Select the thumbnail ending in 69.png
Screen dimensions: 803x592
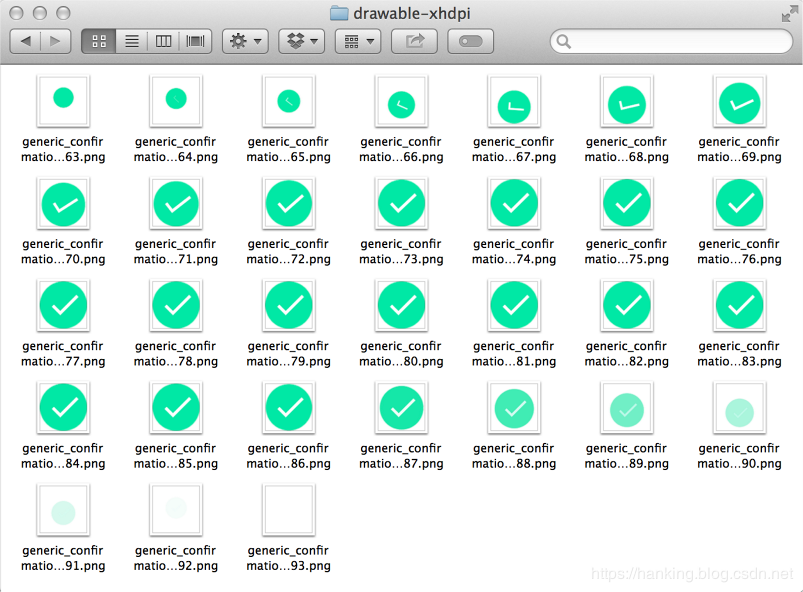[x=739, y=101]
